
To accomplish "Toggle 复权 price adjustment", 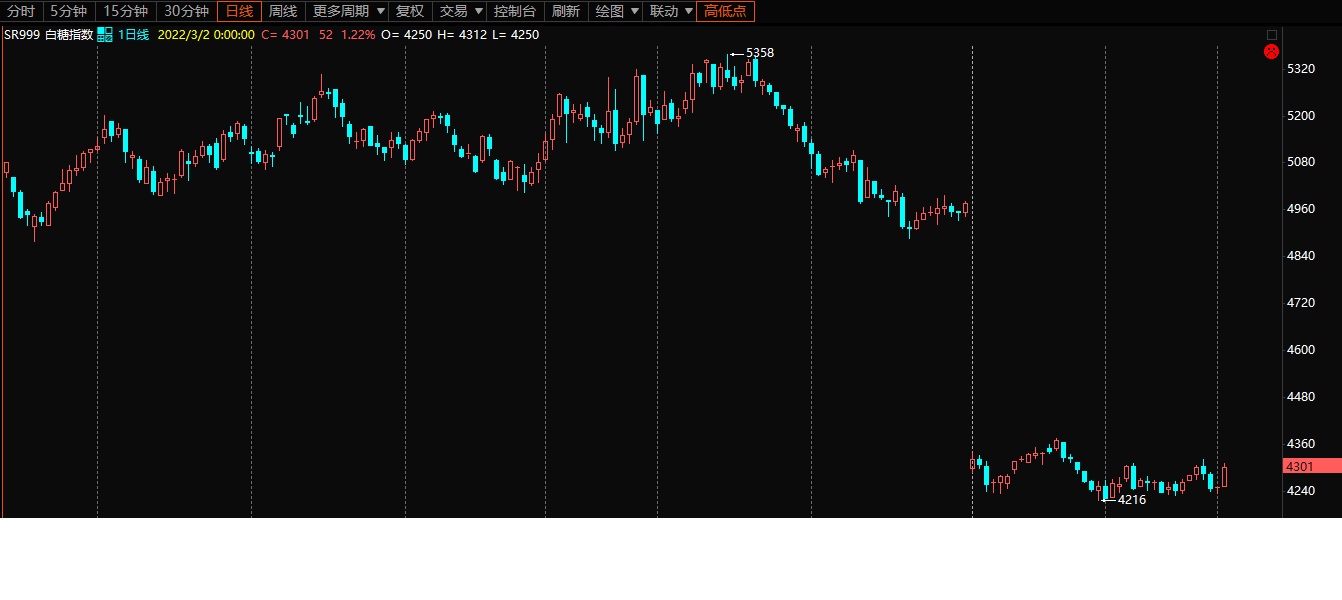I will tap(410, 12).
